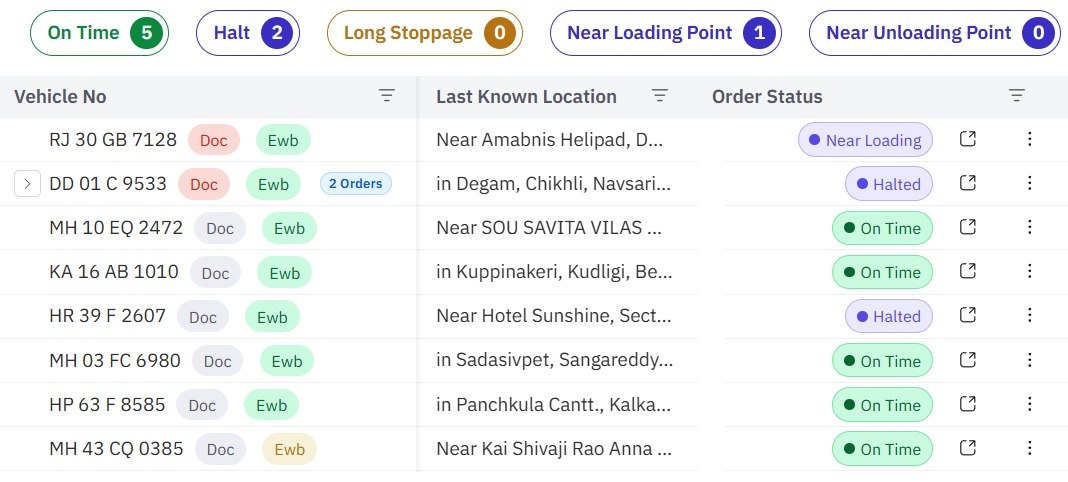The width and height of the screenshot is (1068, 482).
Task: Click the Doc badge for HP 63 F 8585
Action: coord(202,405)
